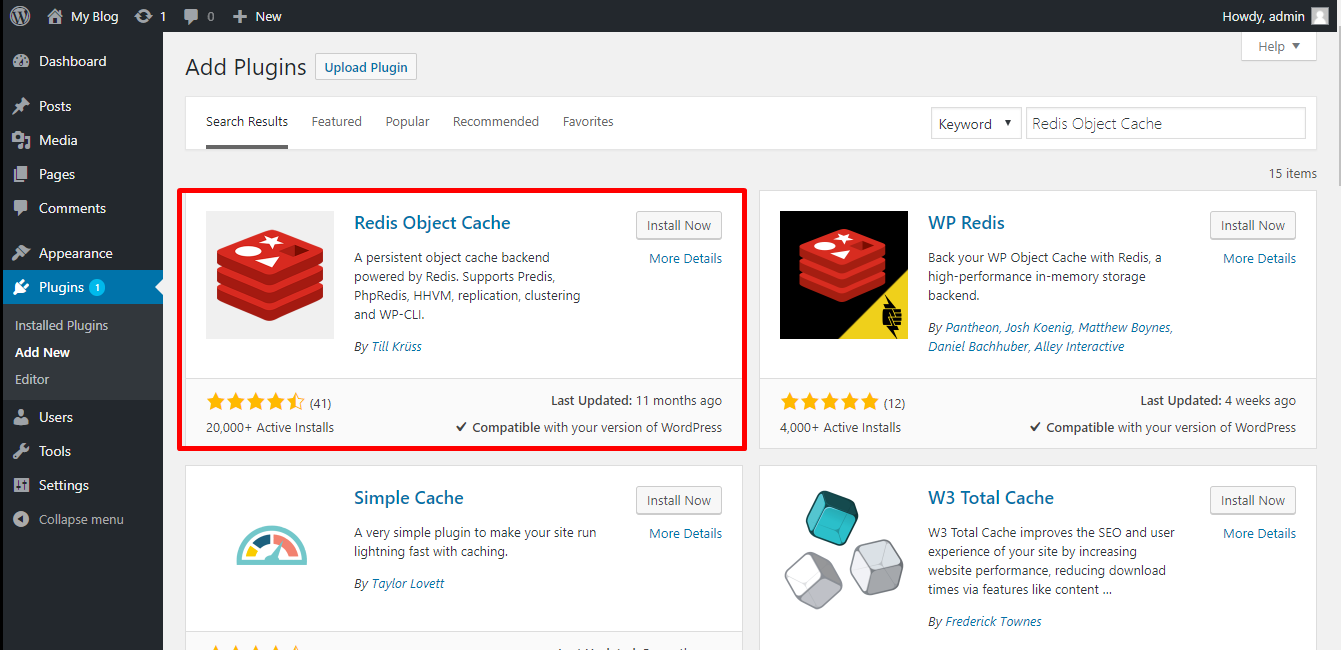Open the Simple Cache title link
This screenshot has width=1341, height=650.
(409, 498)
